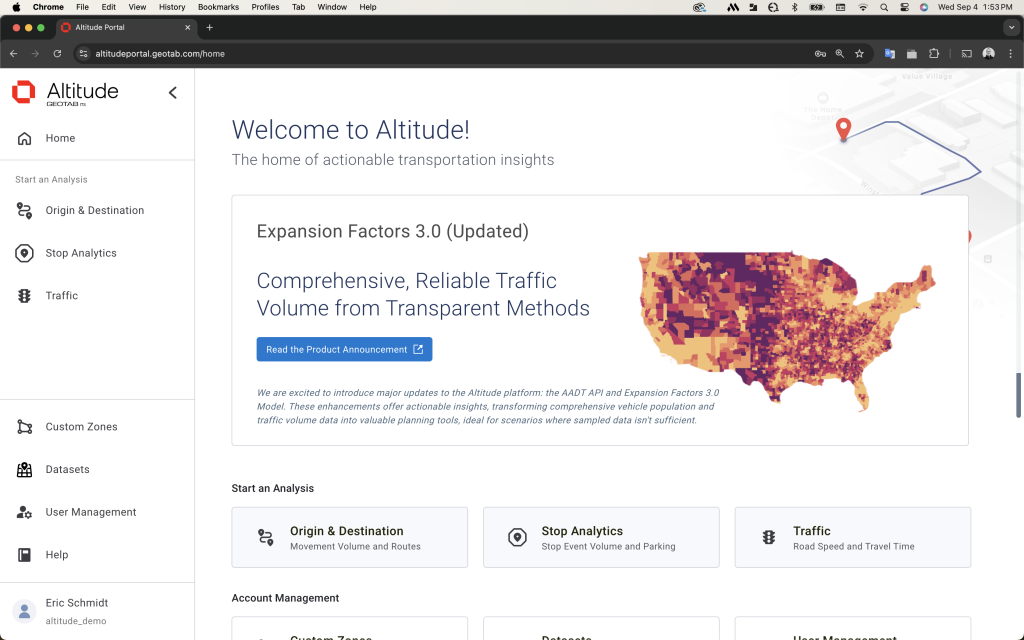The width and height of the screenshot is (1024, 640).
Task: Select the Origin & Destination sidebar icon
Action: pyautogui.click(x=24, y=210)
